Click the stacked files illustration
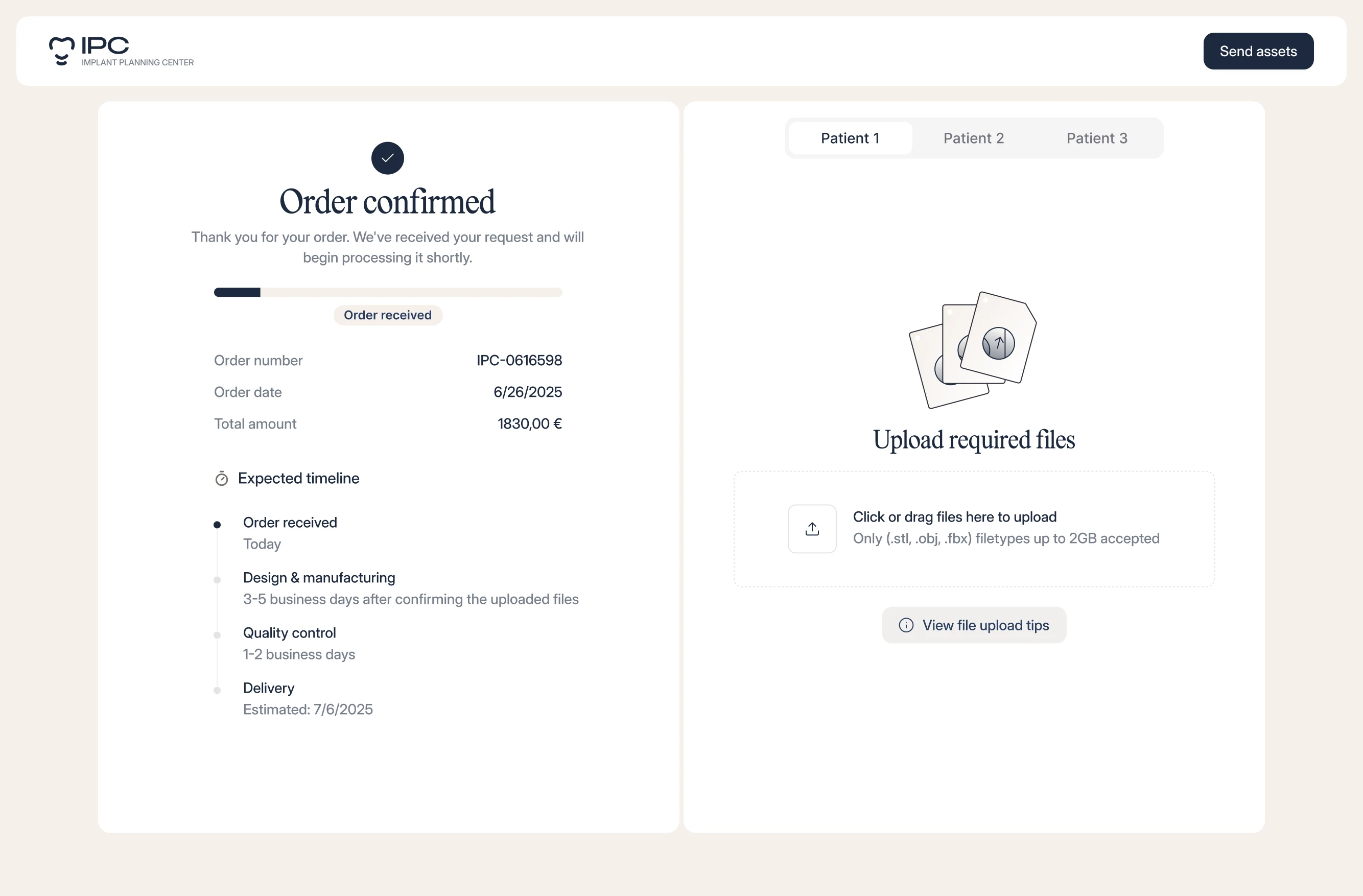1363x896 pixels. pyautogui.click(x=973, y=349)
